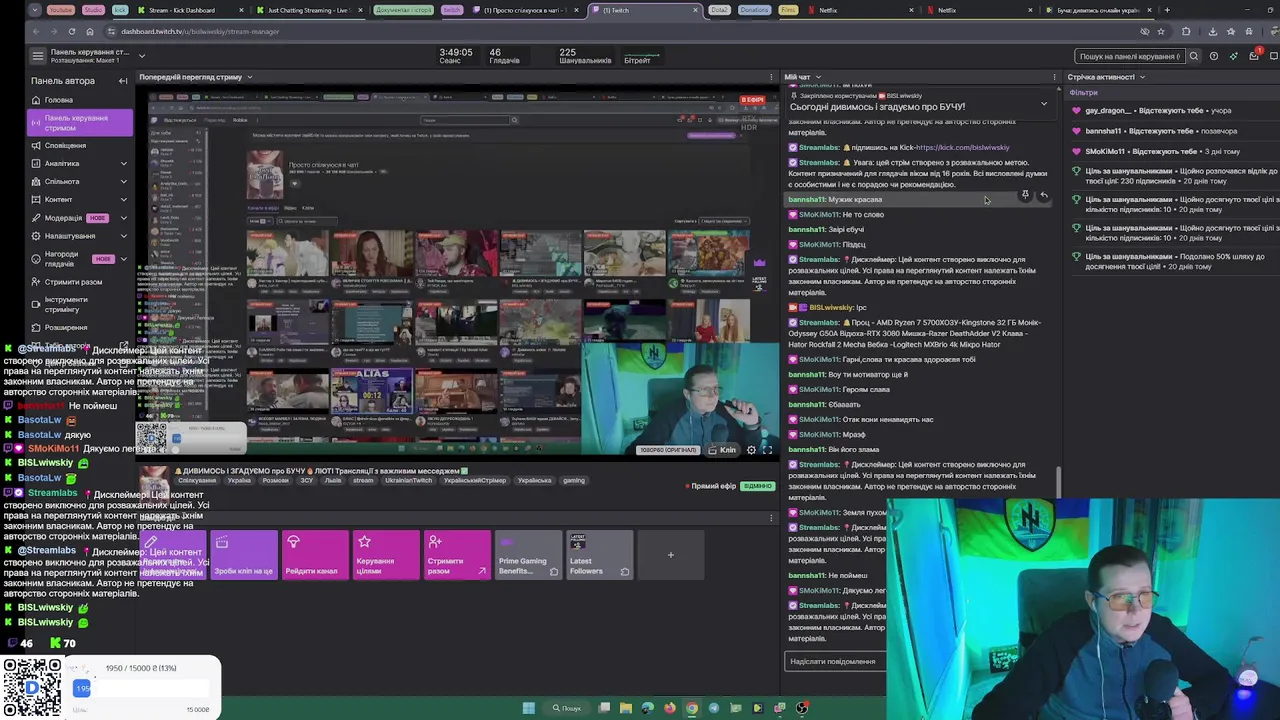The width and height of the screenshot is (1280, 720).
Task: Click the chat panel scrollbar
Action: 1059,482
